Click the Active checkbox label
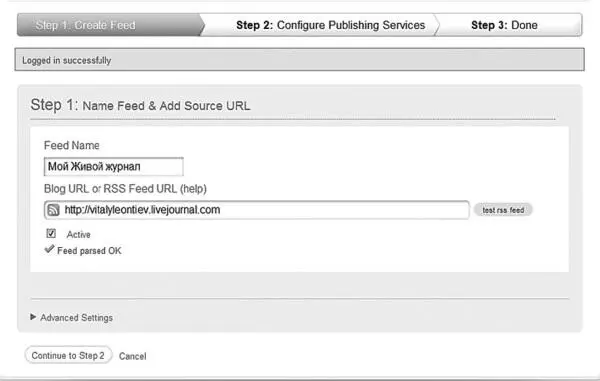600x381 pixels. coord(78,234)
